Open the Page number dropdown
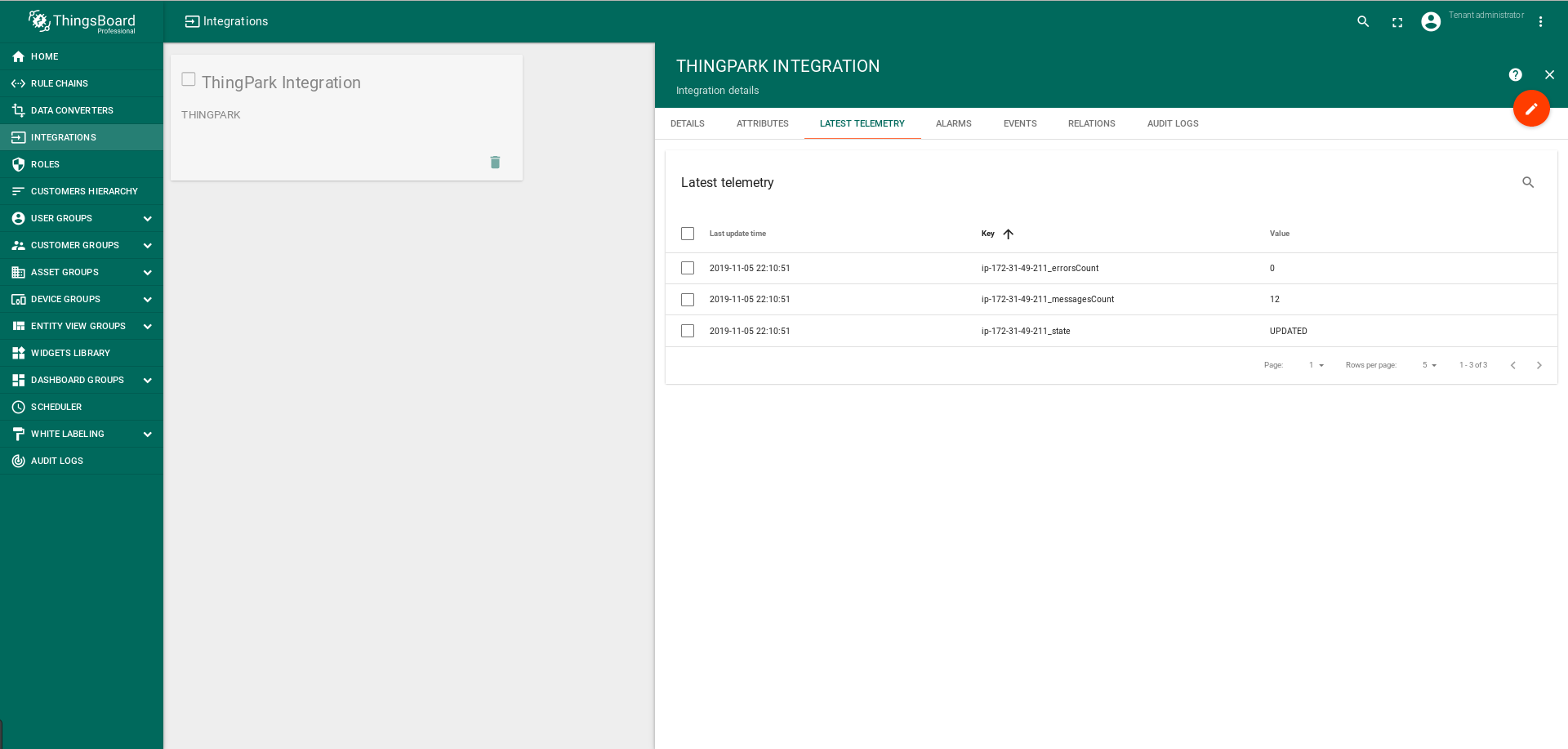1568x749 pixels. click(x=1316, y=365)
